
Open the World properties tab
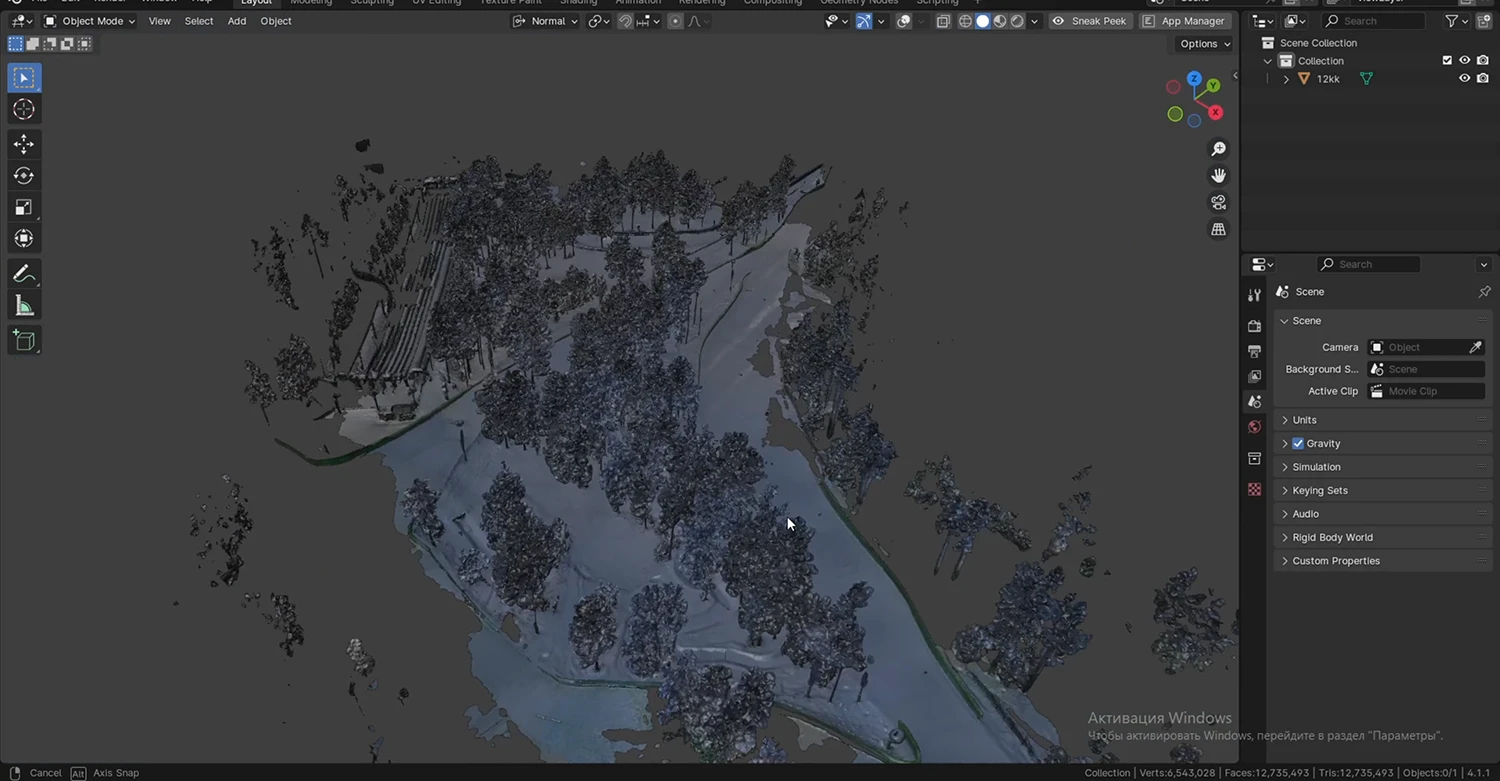tap(1254, 427)
